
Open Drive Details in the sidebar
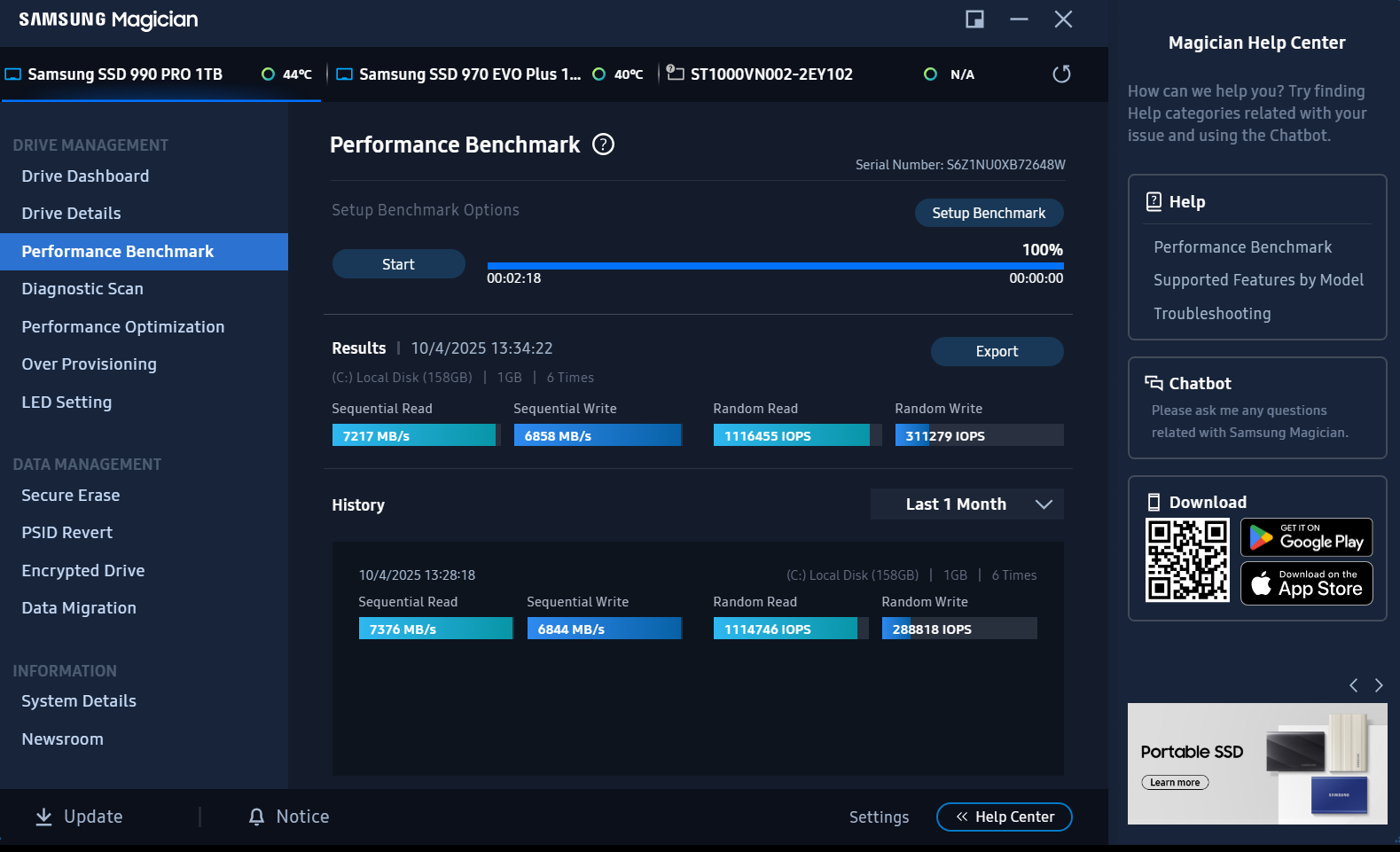click(71, 214)
